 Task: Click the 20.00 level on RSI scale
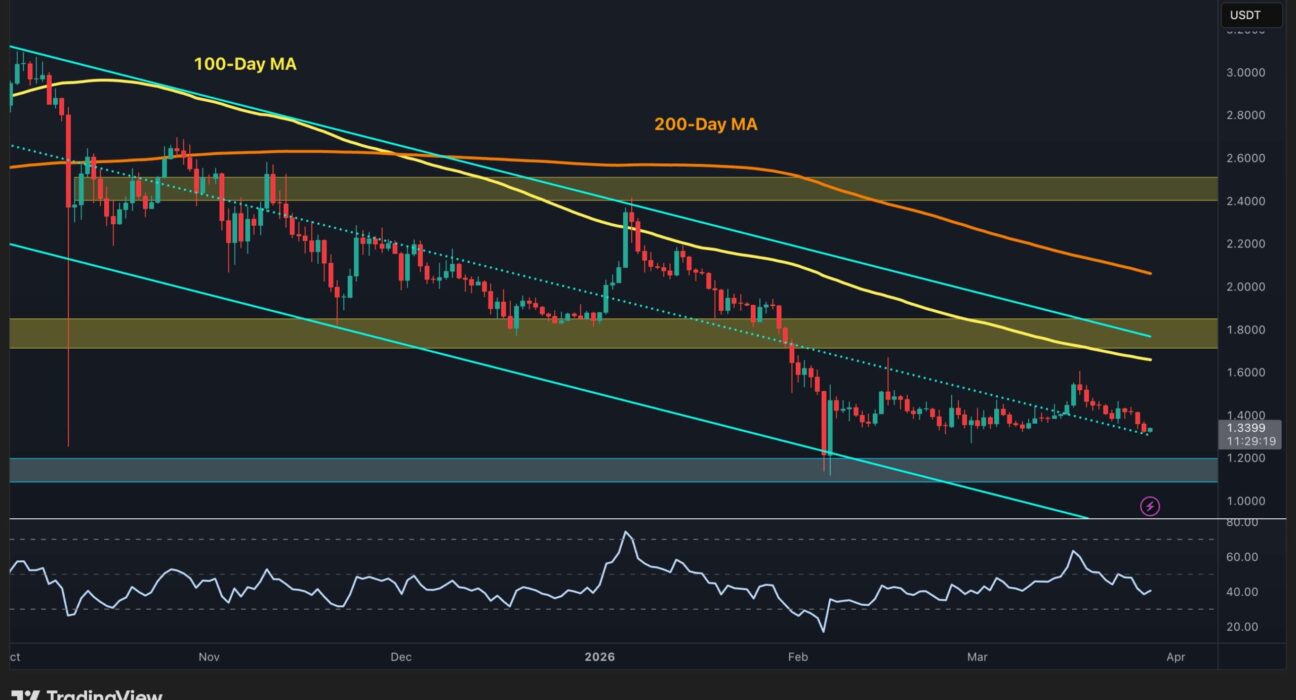point(1245,627)
